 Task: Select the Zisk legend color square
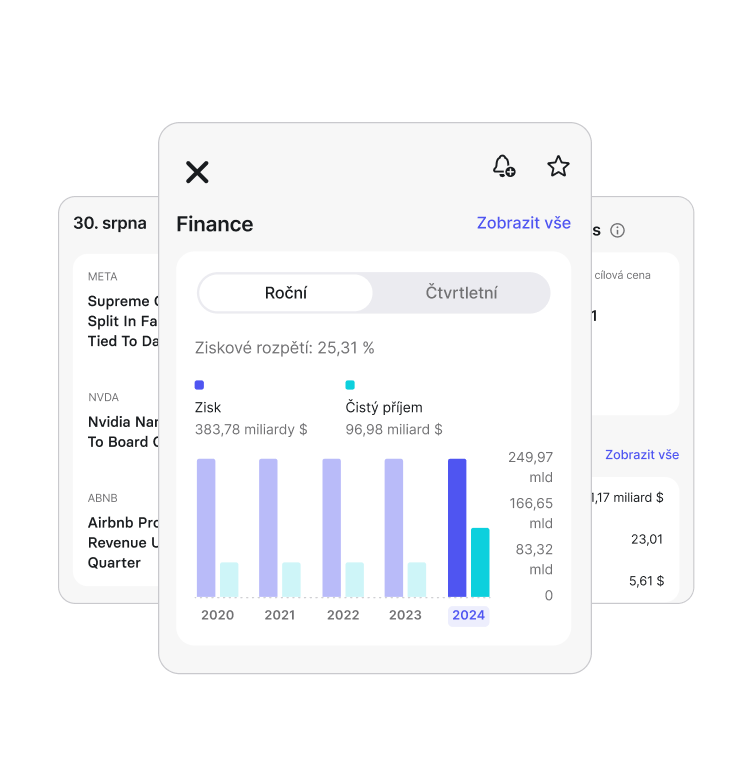(200, 385)
